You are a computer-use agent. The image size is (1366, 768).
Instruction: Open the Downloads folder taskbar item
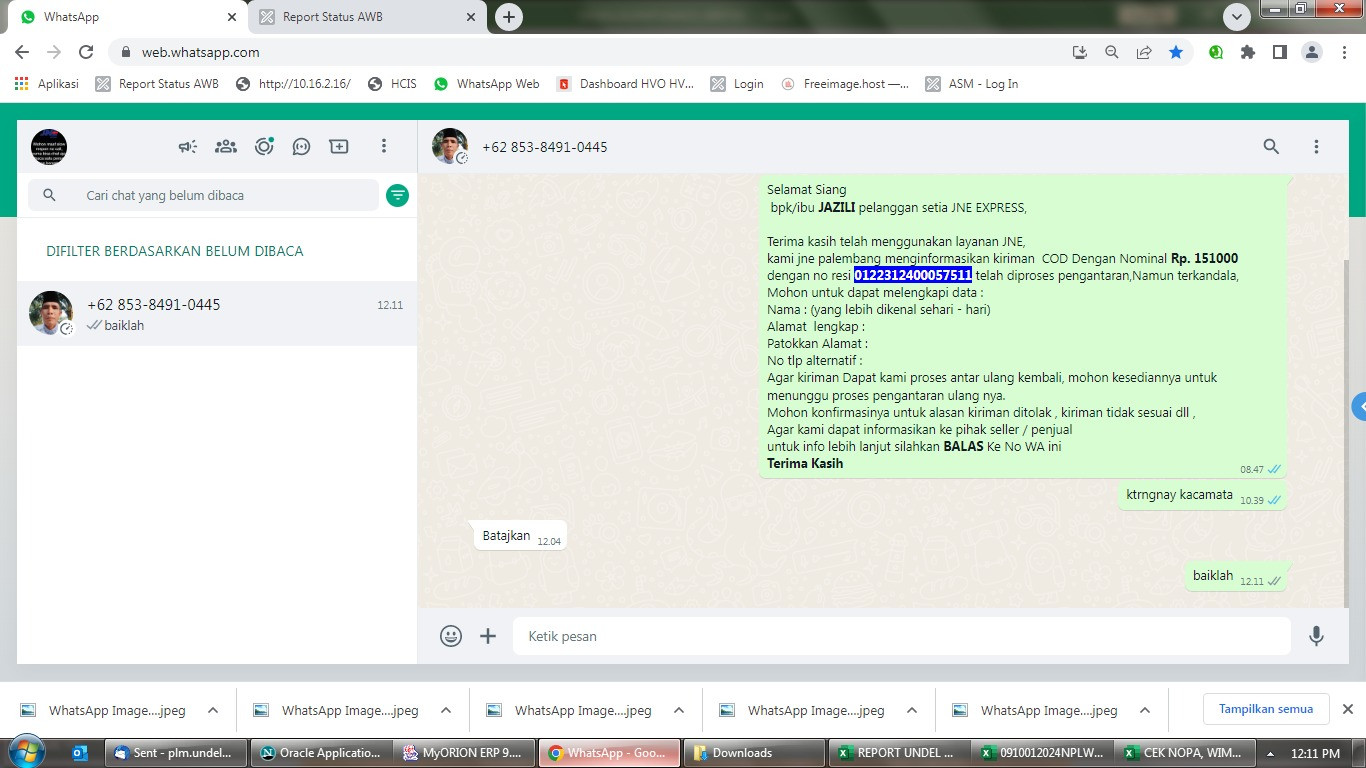[x=752, y=753]
